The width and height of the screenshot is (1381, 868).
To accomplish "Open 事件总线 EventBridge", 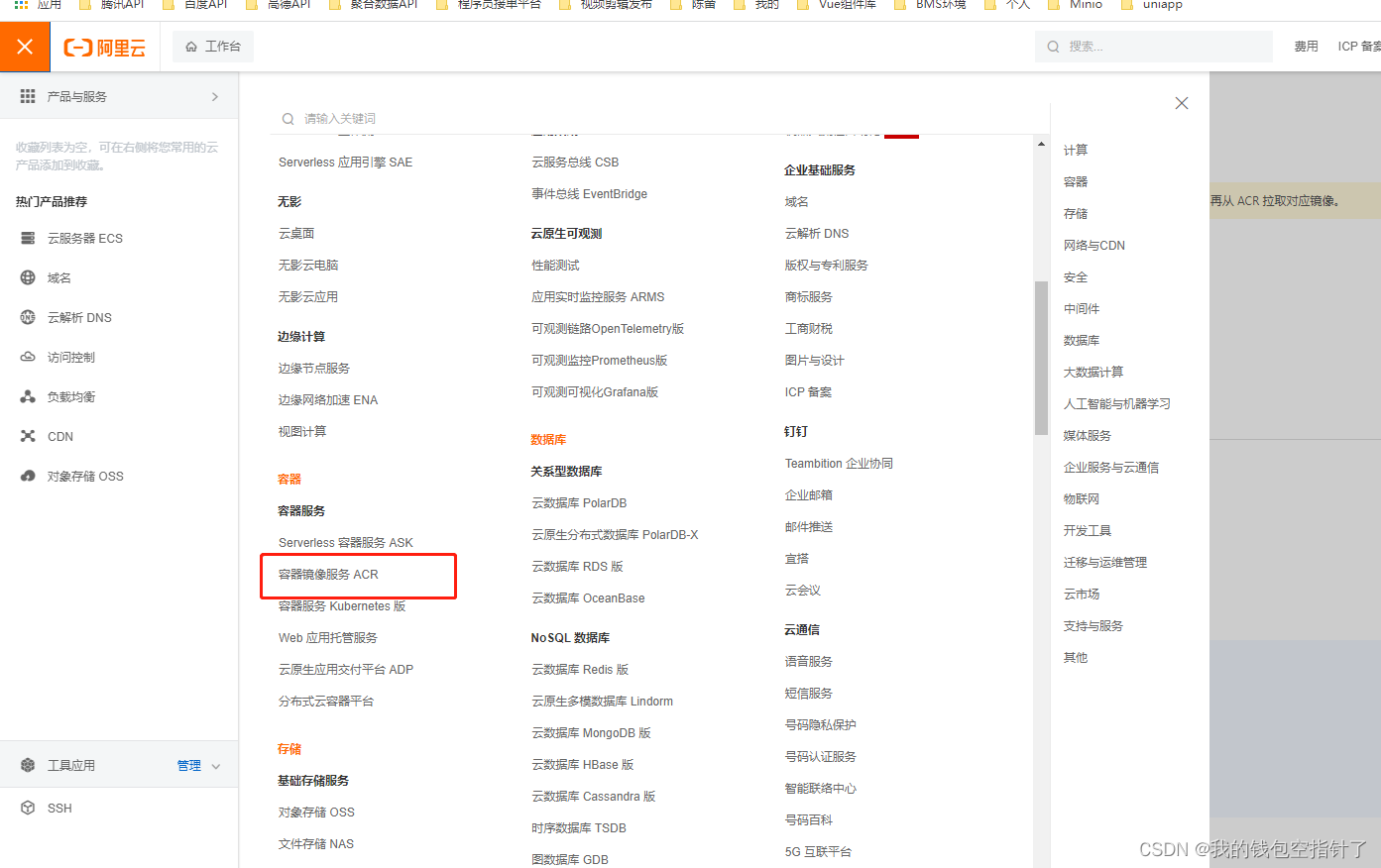I will [589, 194].
